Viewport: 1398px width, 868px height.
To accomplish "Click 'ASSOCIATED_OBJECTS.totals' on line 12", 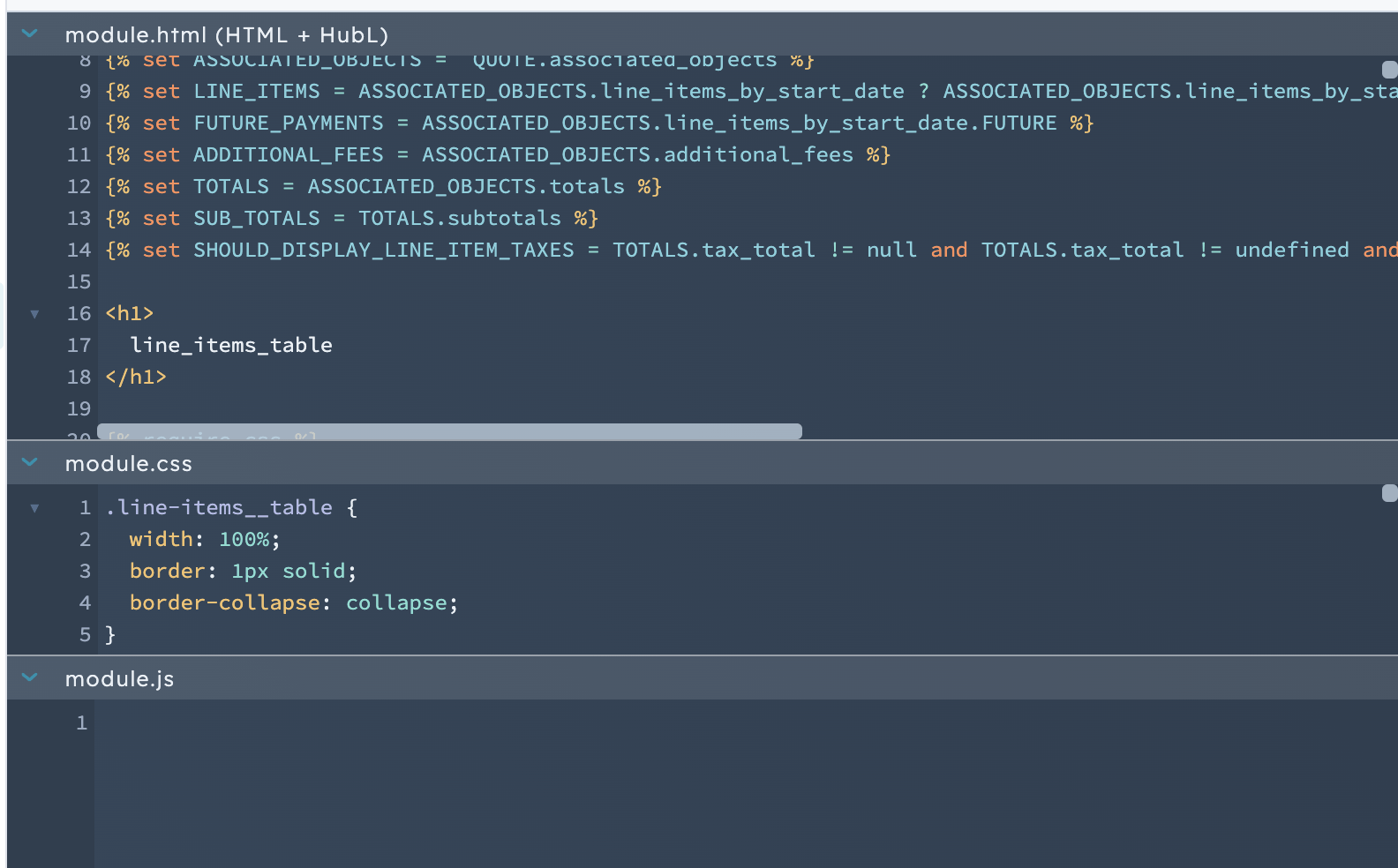I will (466, 187).
